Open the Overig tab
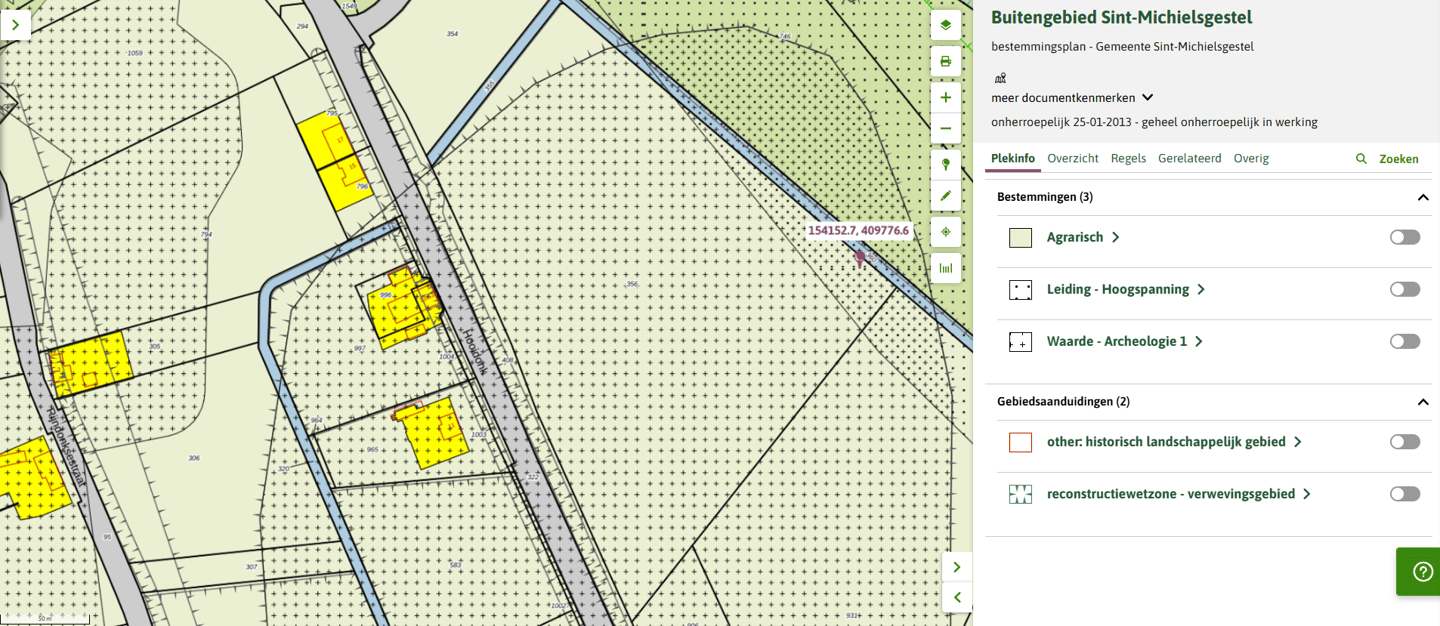Screen dimensions: 1440x626 pyautogui.click(x=1251, y=159)
